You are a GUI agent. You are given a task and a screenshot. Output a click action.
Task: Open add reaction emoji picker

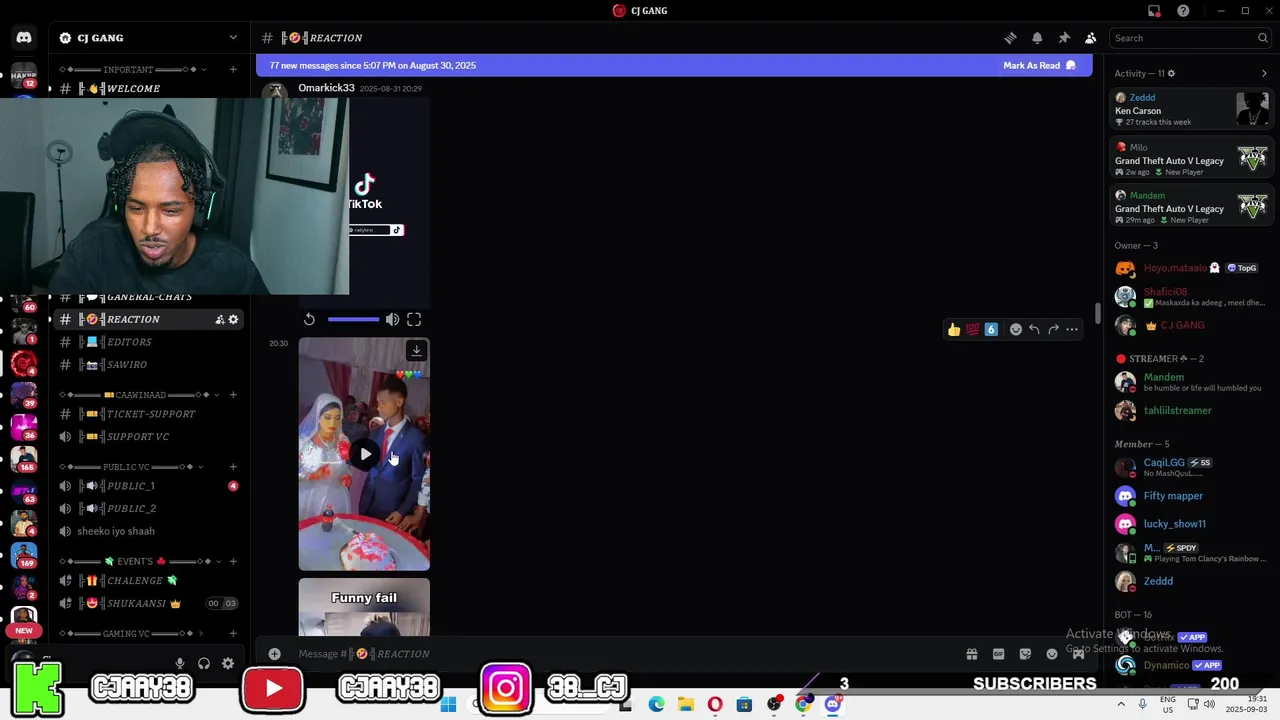(1016, 329)
